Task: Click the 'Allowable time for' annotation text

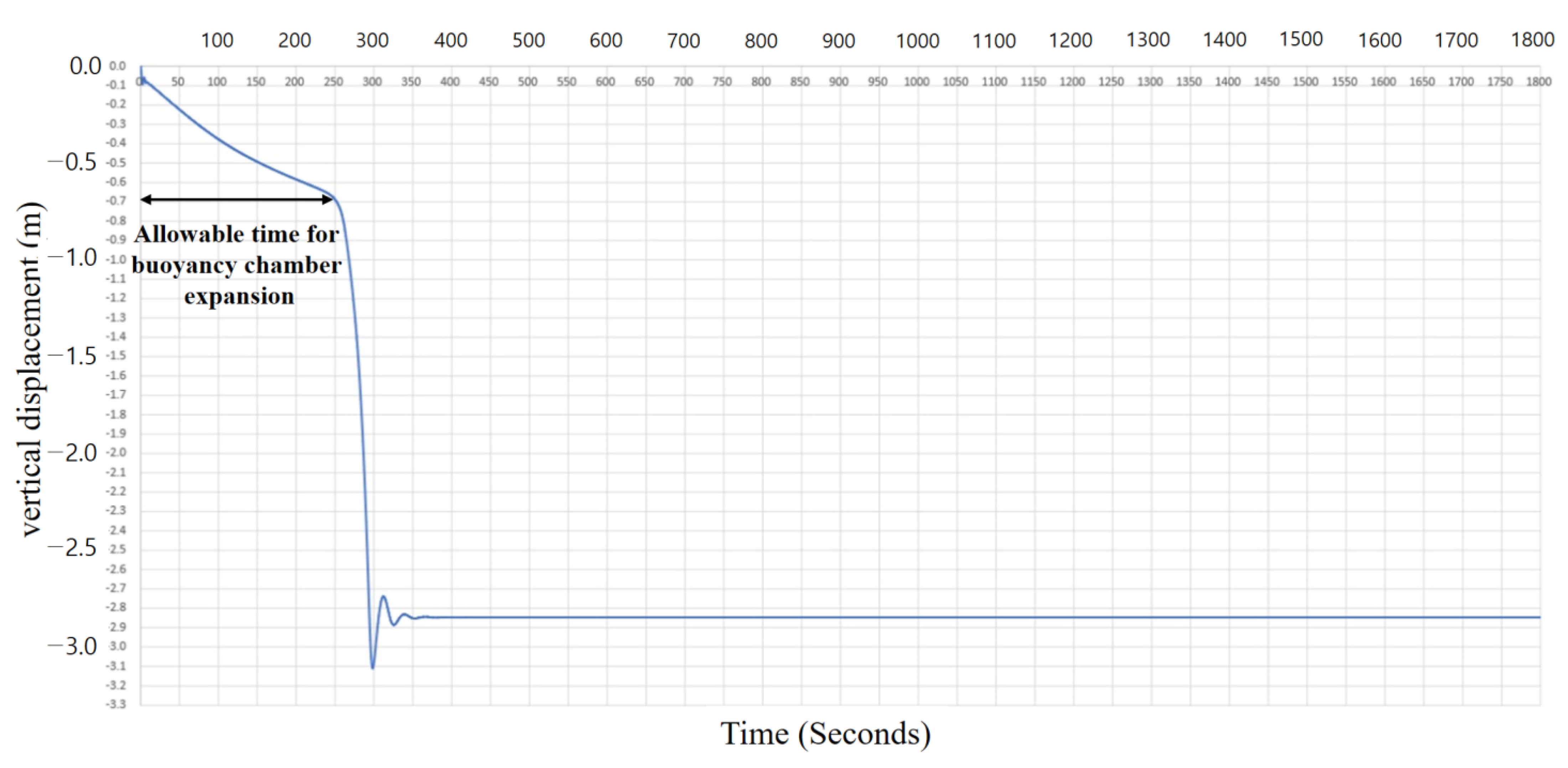Action: click(x=236, y=234)
